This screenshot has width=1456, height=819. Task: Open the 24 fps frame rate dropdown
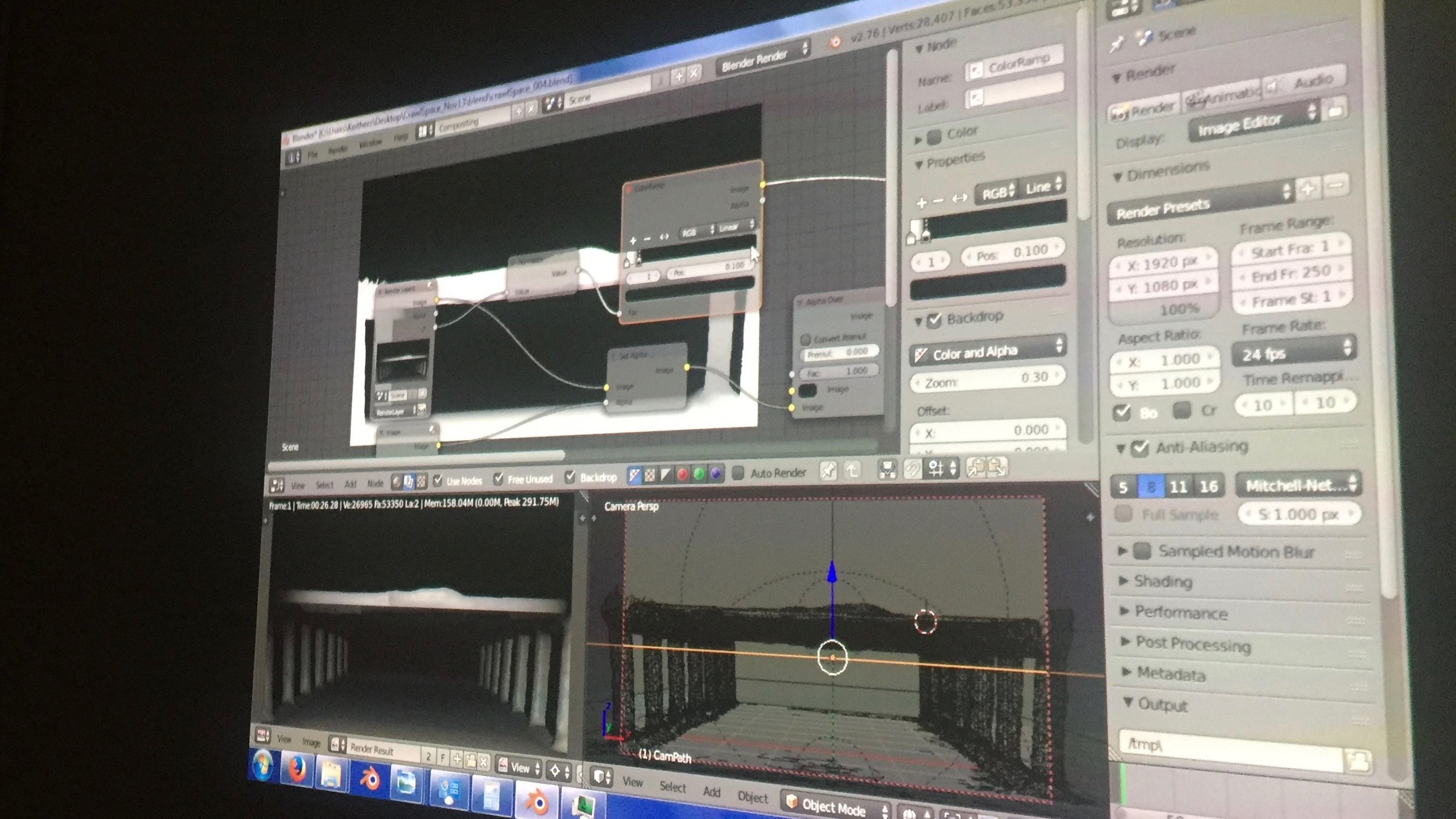[1294, 352]
